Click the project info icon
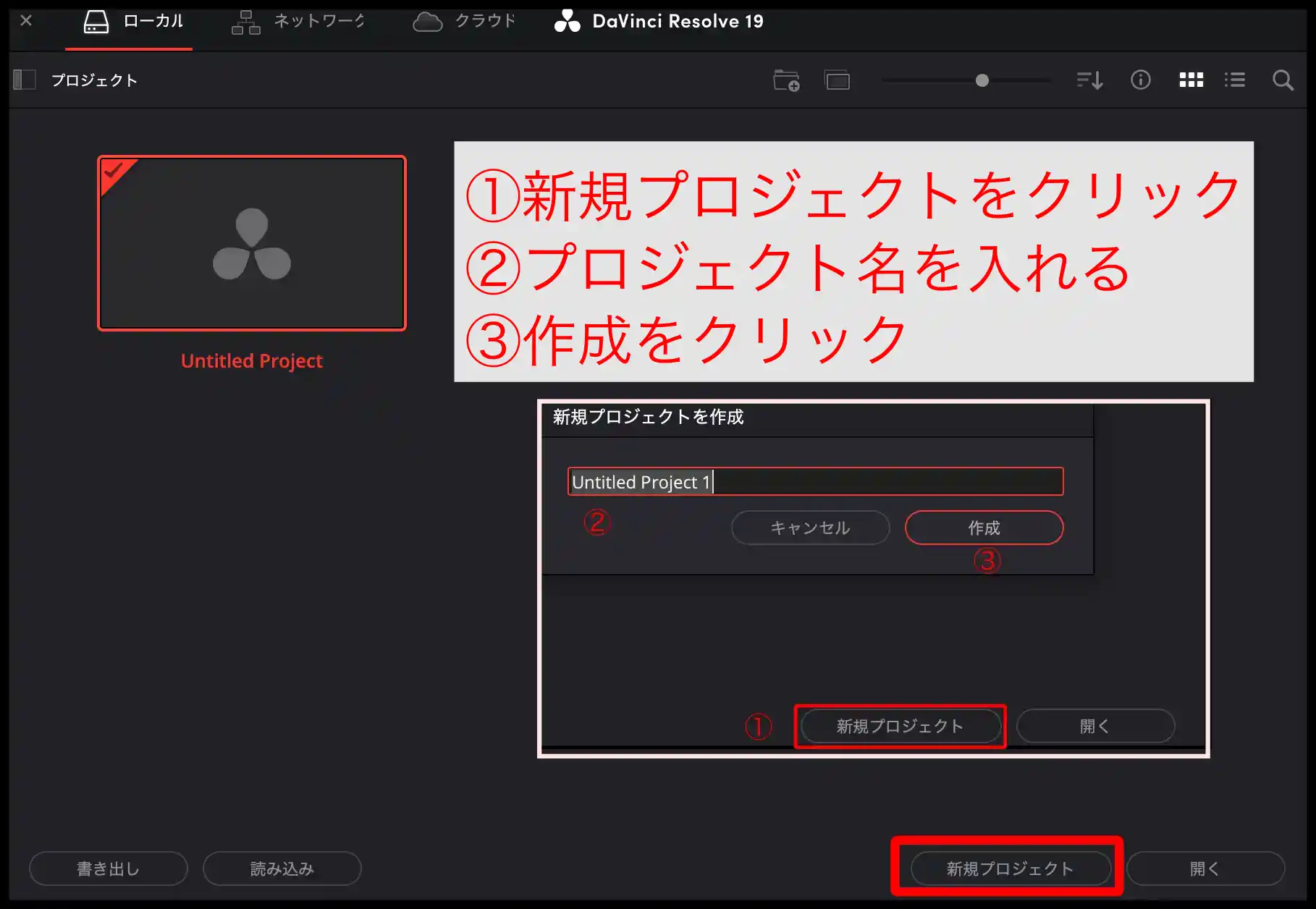The width and height of the screenshot is (1316, 909). tap(1140, 80)
